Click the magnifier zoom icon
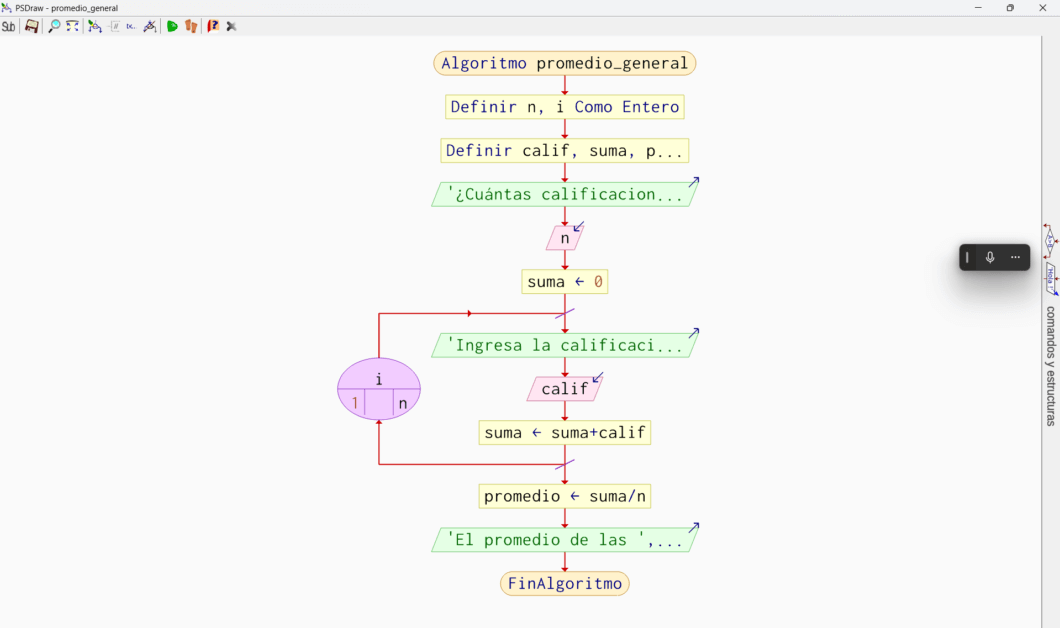1060x628 pixels. (54, 27)
